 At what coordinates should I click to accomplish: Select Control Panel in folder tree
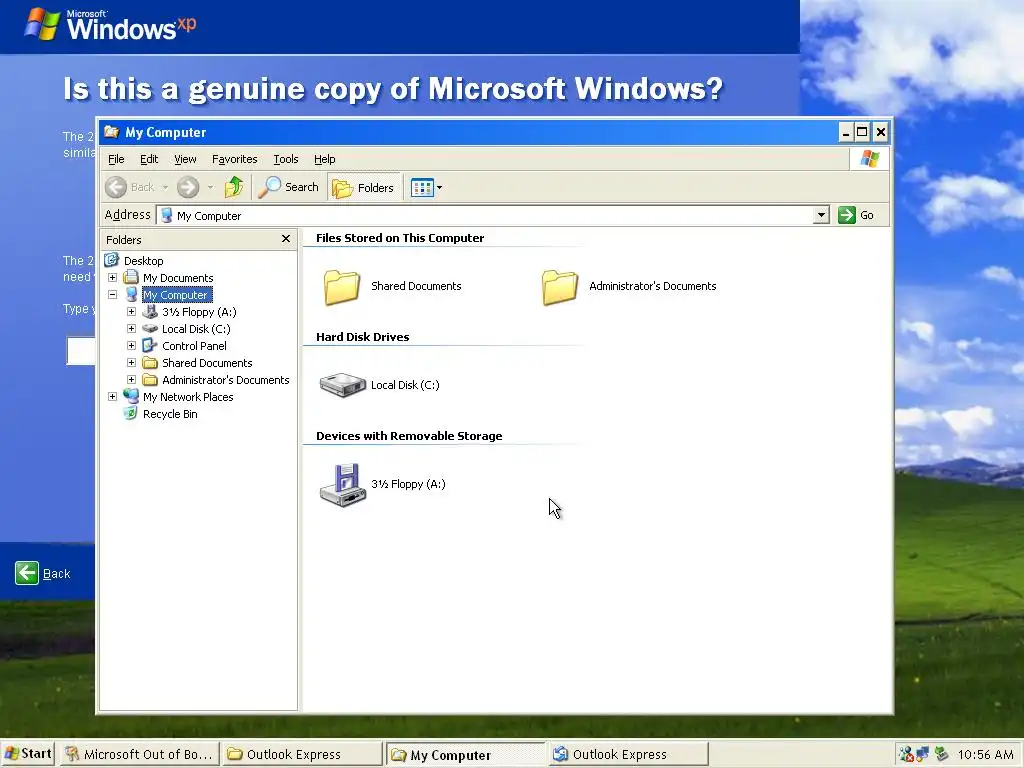click(194, 345)
